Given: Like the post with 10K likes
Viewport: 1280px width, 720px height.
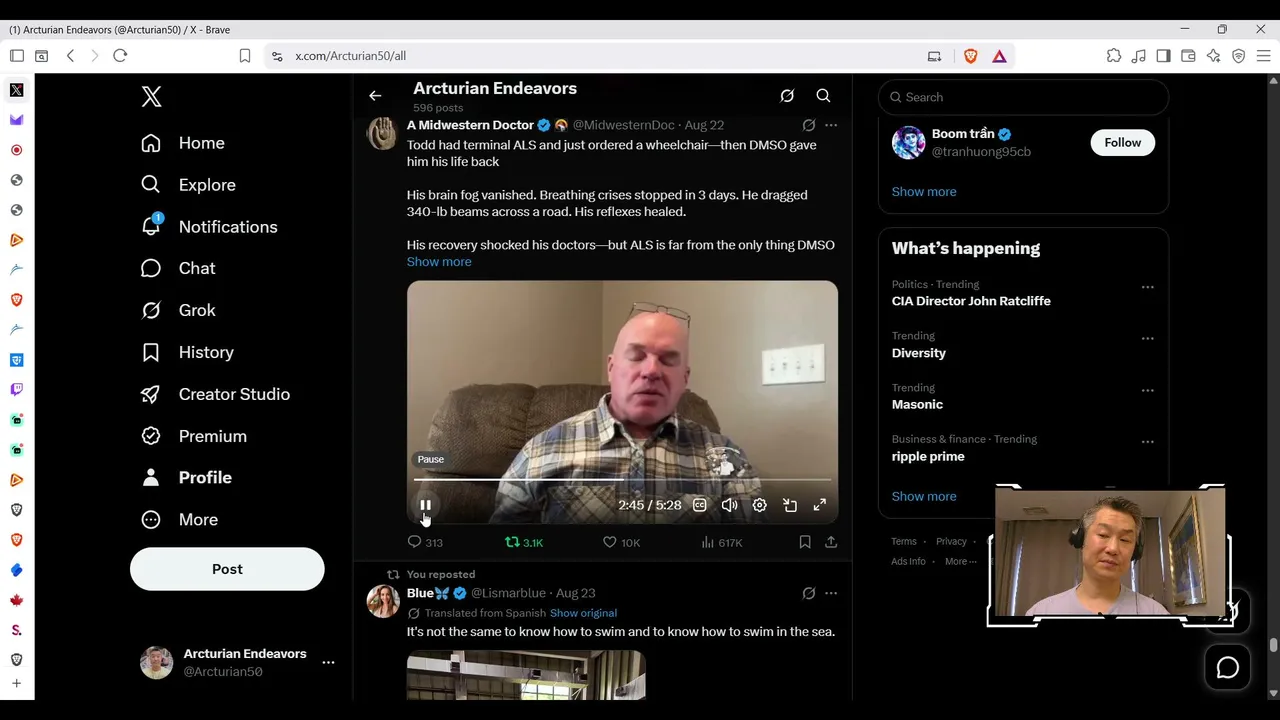Looking at the screenshot, I should 621,542.
